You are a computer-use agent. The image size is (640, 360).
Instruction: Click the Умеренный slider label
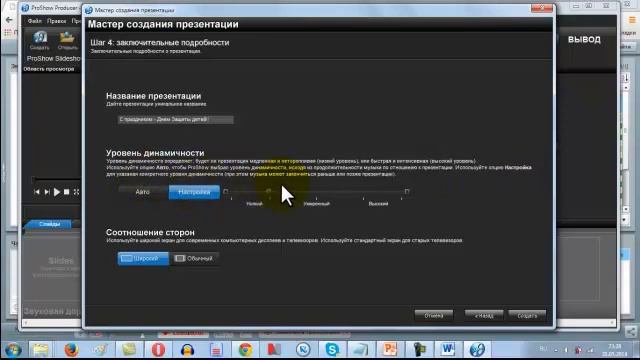[316, 204]
